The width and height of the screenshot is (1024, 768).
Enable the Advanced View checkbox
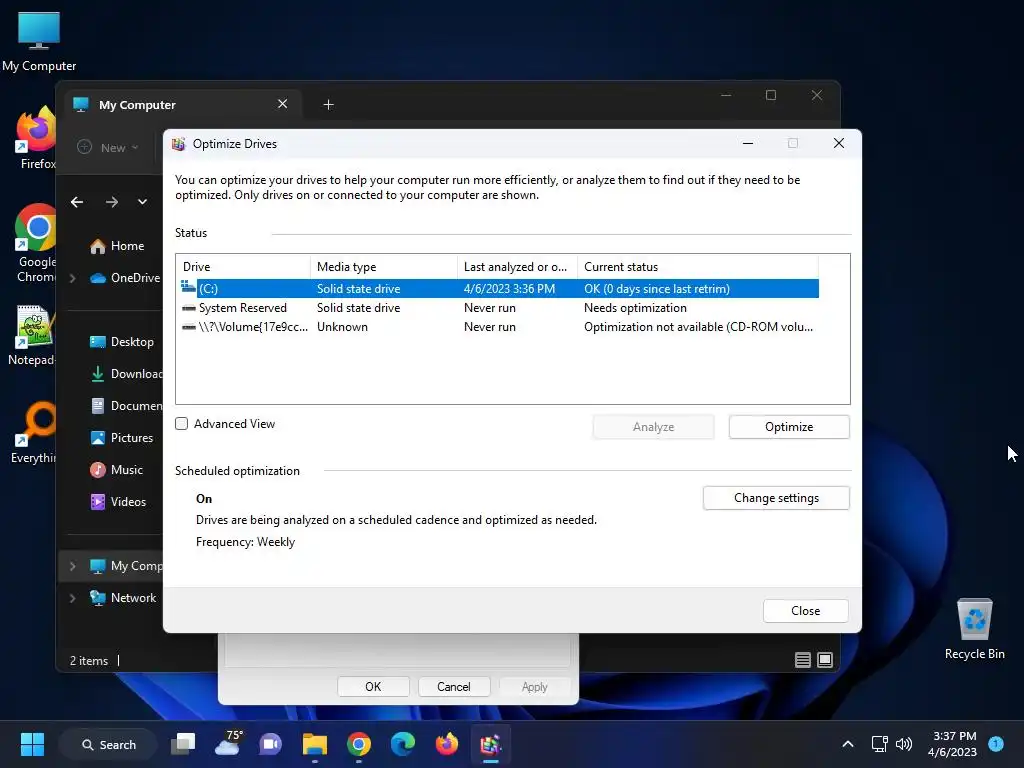pos(182,424)
